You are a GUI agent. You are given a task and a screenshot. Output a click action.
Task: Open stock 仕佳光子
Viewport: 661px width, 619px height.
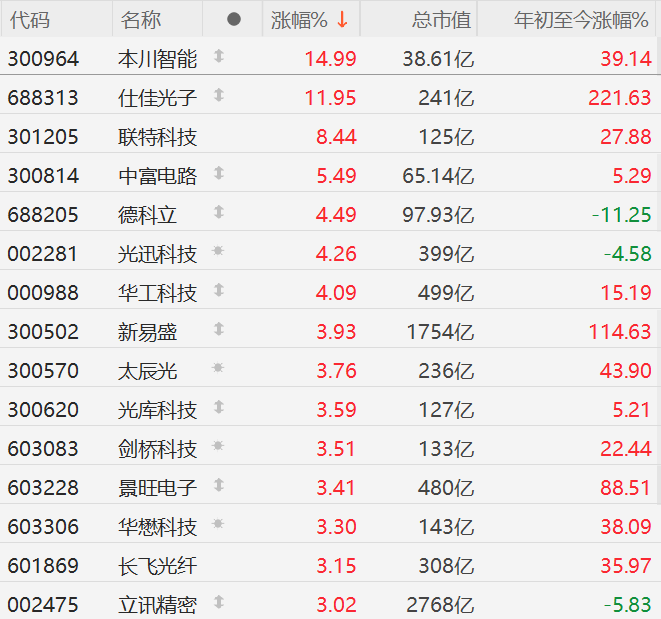pyautogui.click(x=157, y=98)
